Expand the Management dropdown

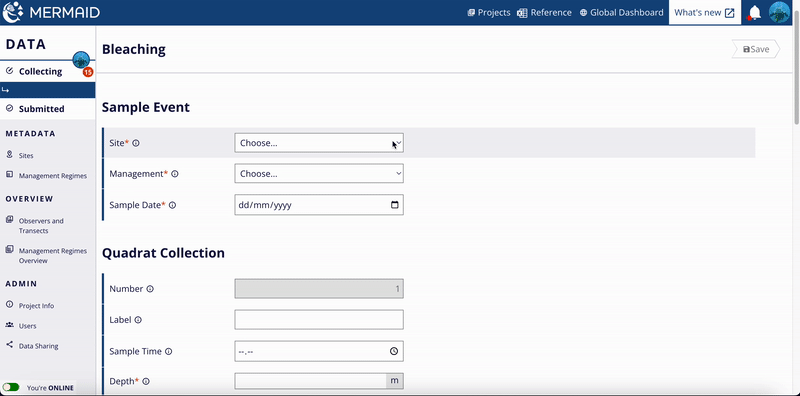(x=319, y=174)
